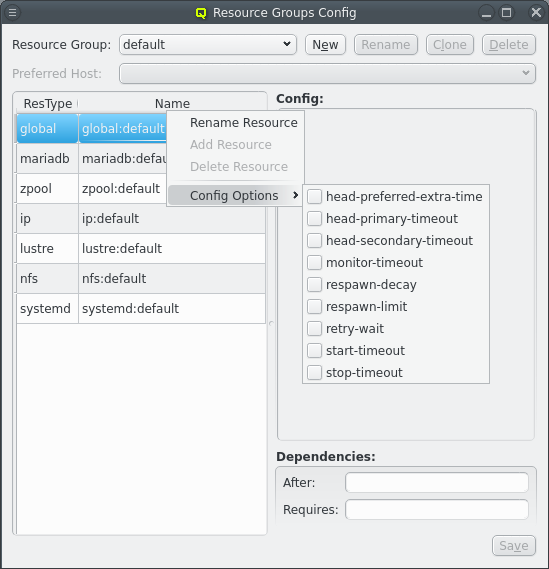Open the Preferred Host dropdown

327,74
